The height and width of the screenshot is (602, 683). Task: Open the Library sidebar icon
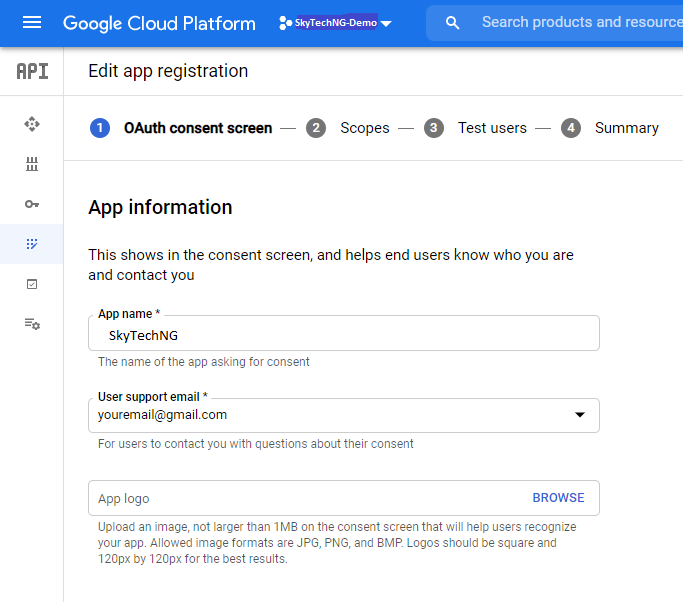[32, 164]
